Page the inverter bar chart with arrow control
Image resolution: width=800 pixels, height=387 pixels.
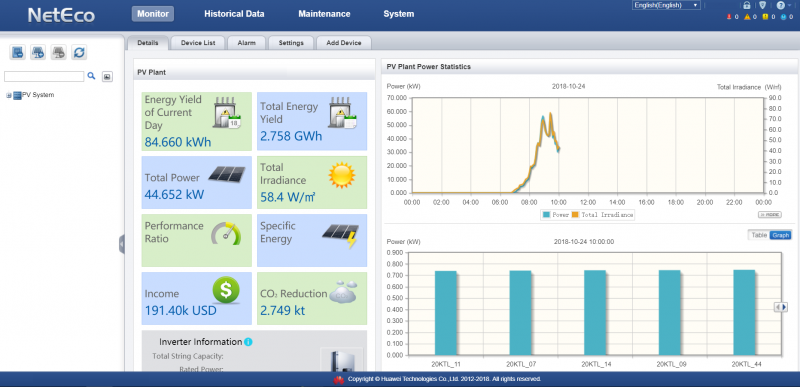tap(781, 307)
